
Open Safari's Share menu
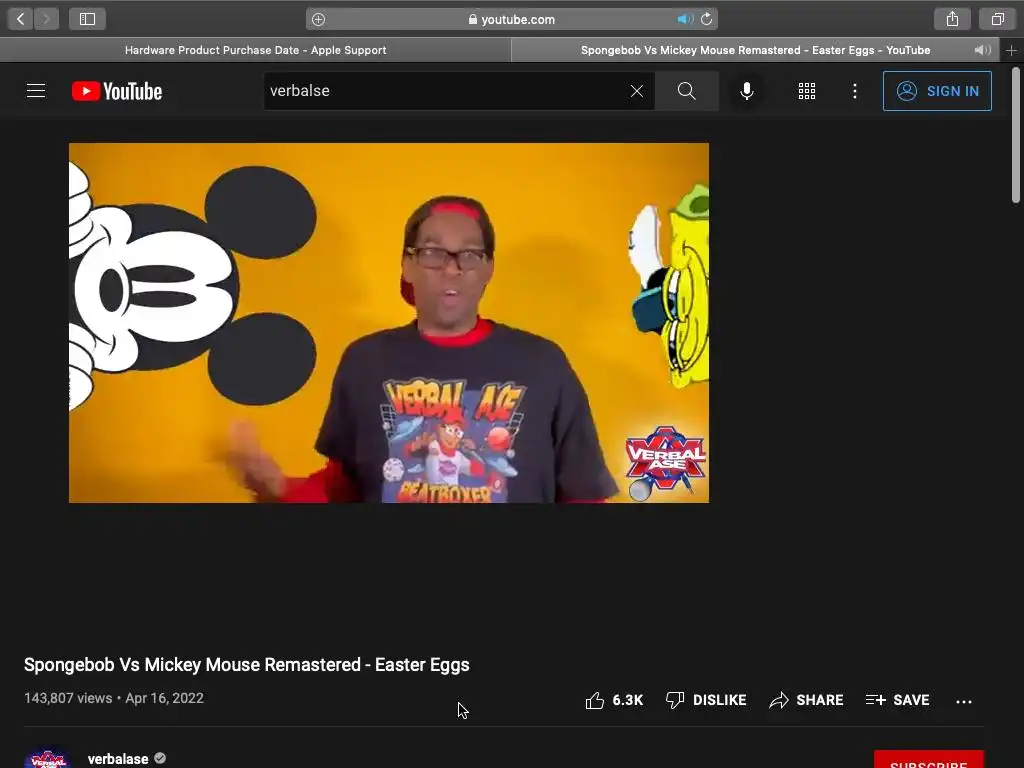(952, 19)
